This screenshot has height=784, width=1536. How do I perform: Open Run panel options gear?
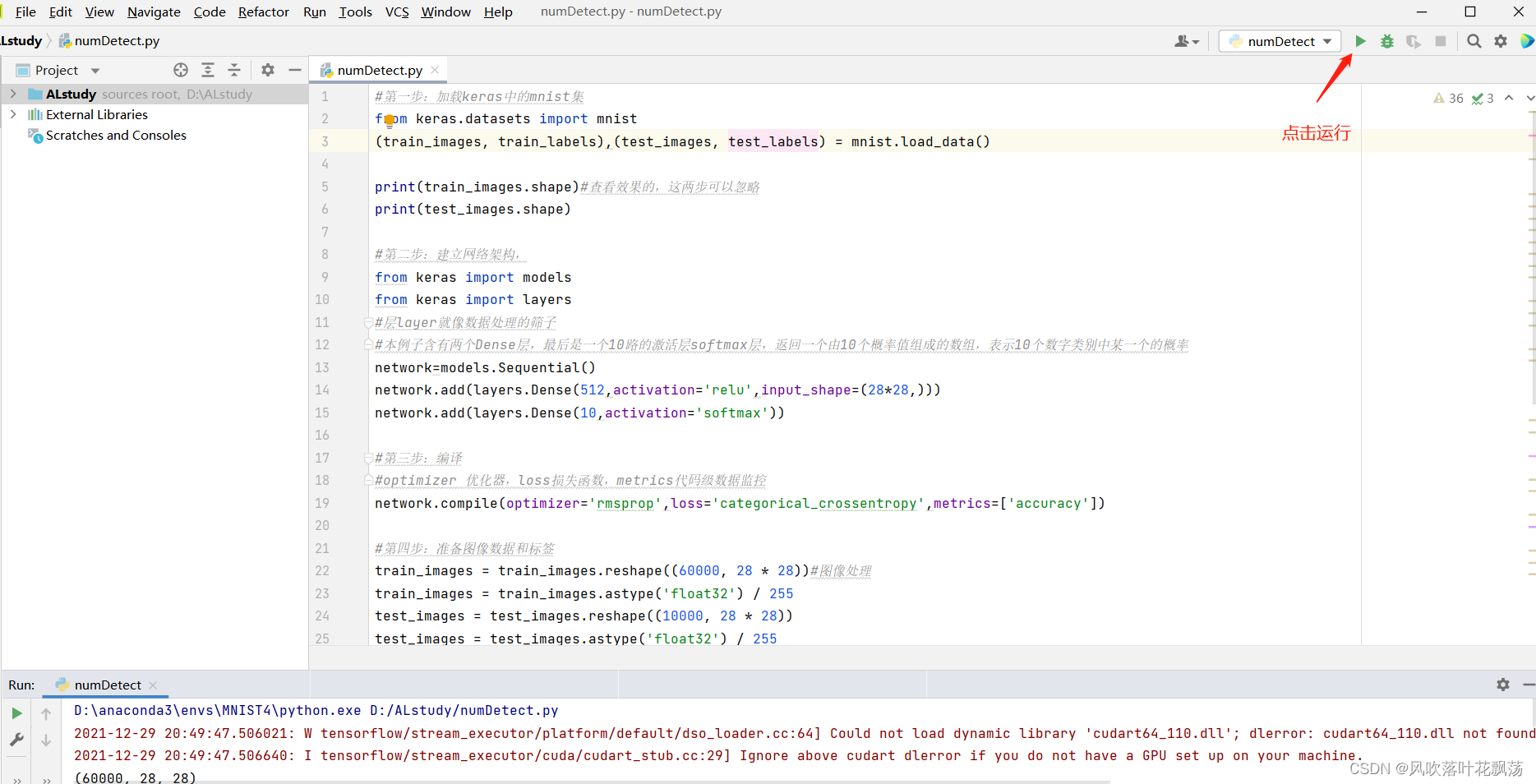pyautogui.click(x=1503, y=685)
